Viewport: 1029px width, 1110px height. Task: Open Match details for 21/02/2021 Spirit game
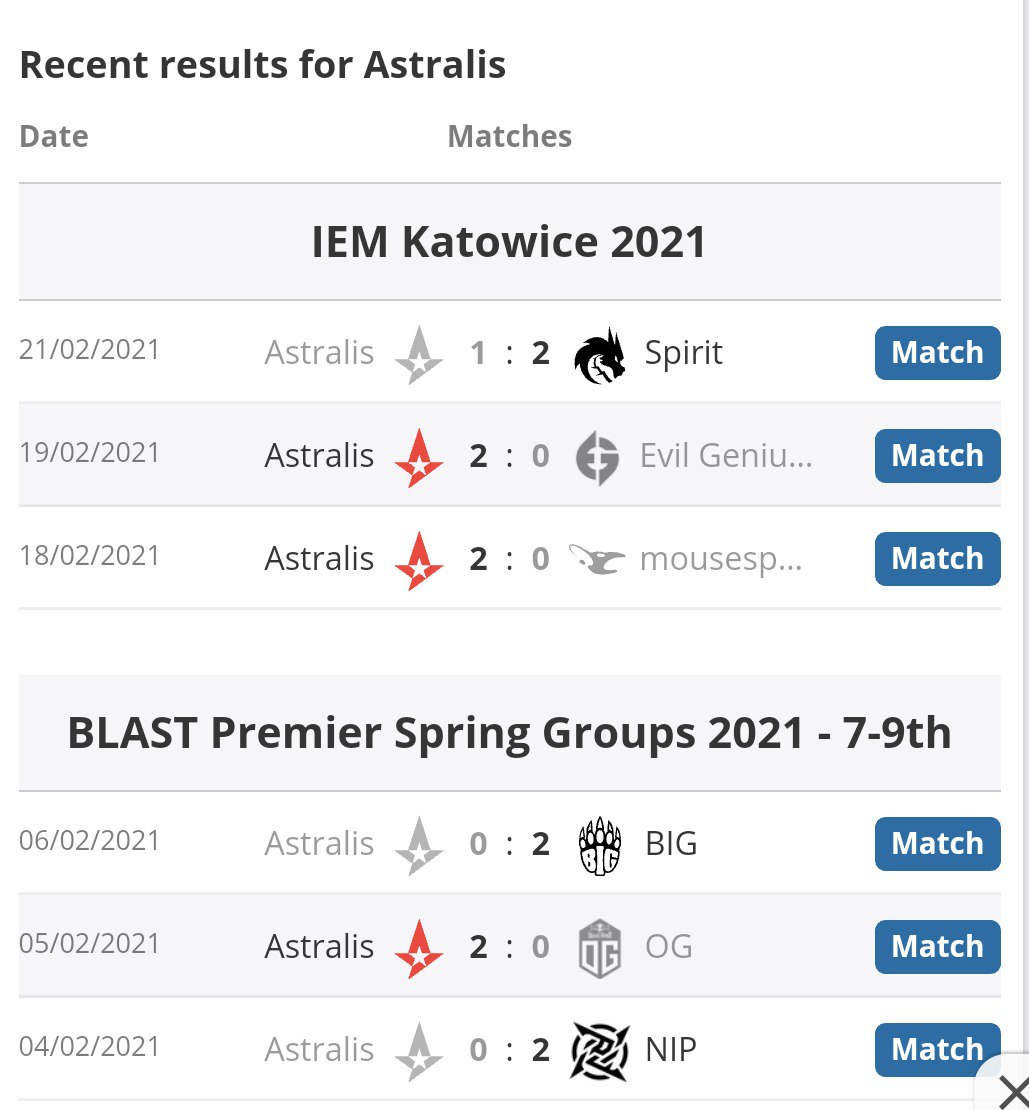[937, 353]
